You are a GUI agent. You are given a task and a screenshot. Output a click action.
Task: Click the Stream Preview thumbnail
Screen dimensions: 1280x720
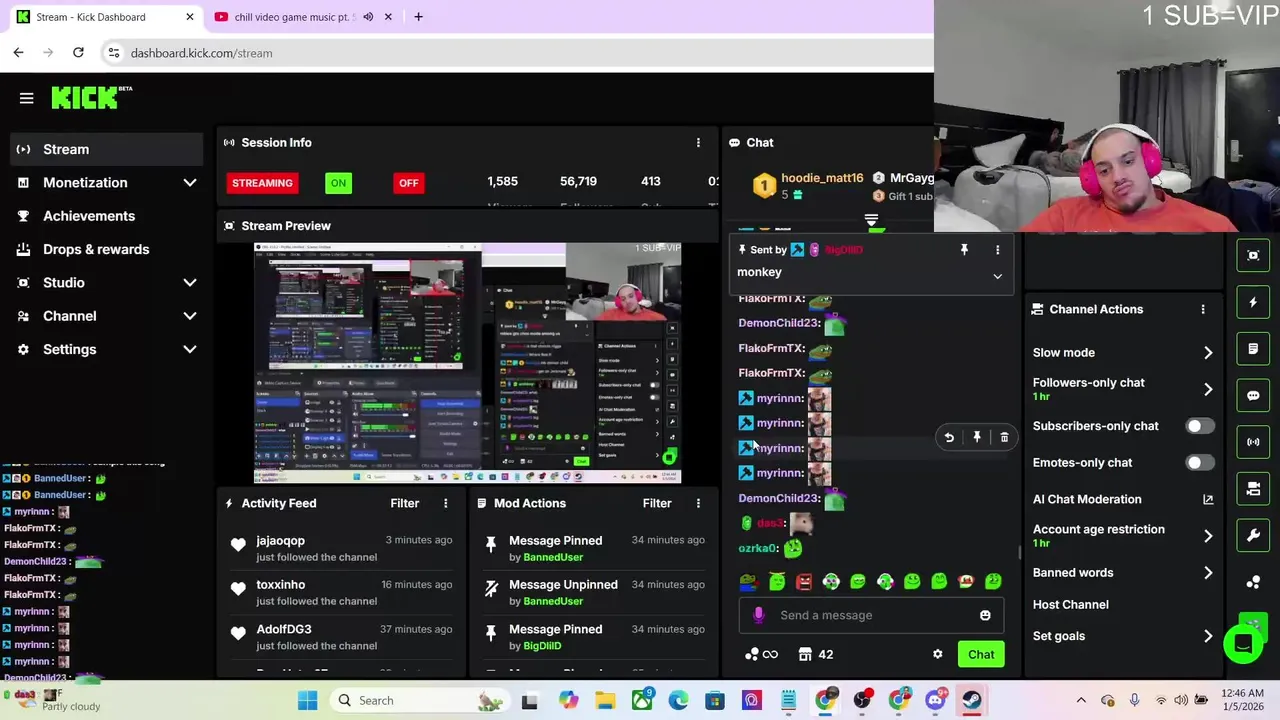click(468, 363)
